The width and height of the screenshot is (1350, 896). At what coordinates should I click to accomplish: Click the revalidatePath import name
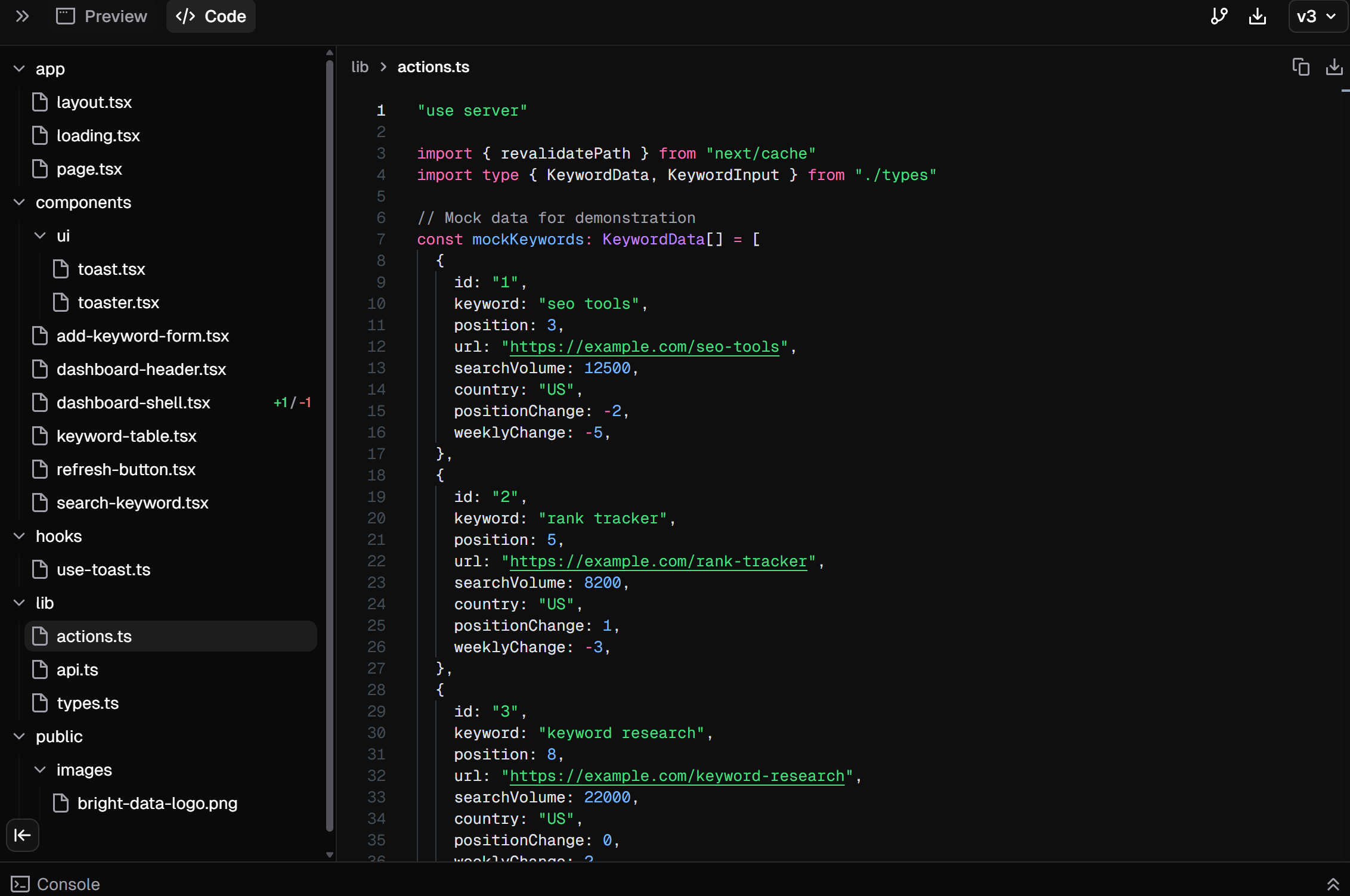[x=565, y=153]
